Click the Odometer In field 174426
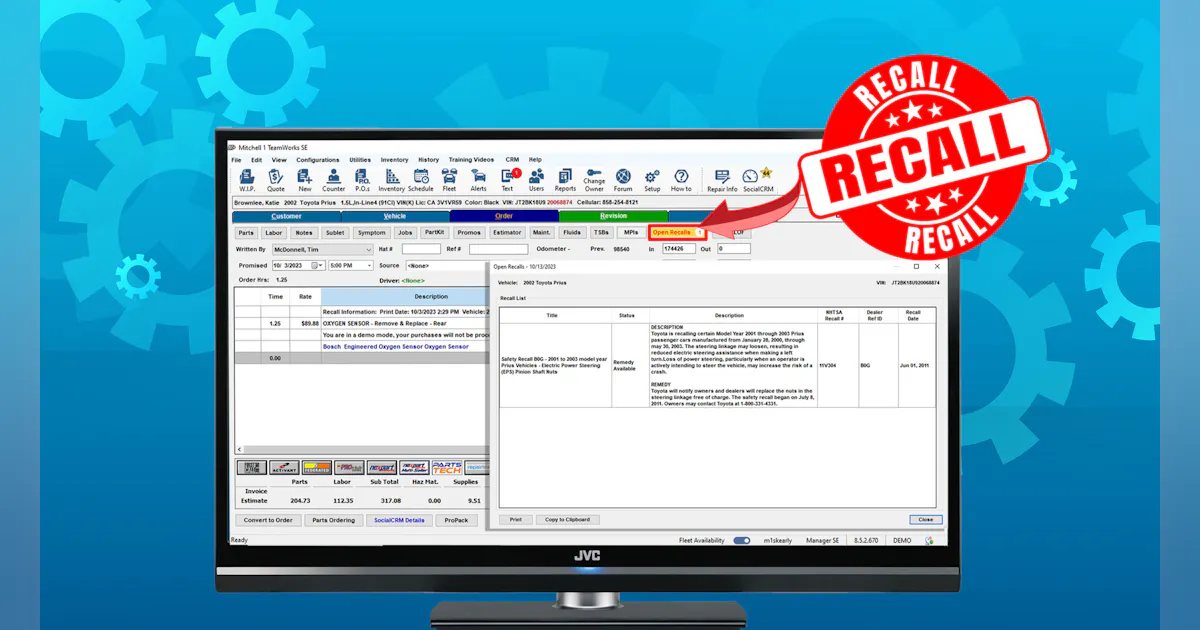 point(678,249)
